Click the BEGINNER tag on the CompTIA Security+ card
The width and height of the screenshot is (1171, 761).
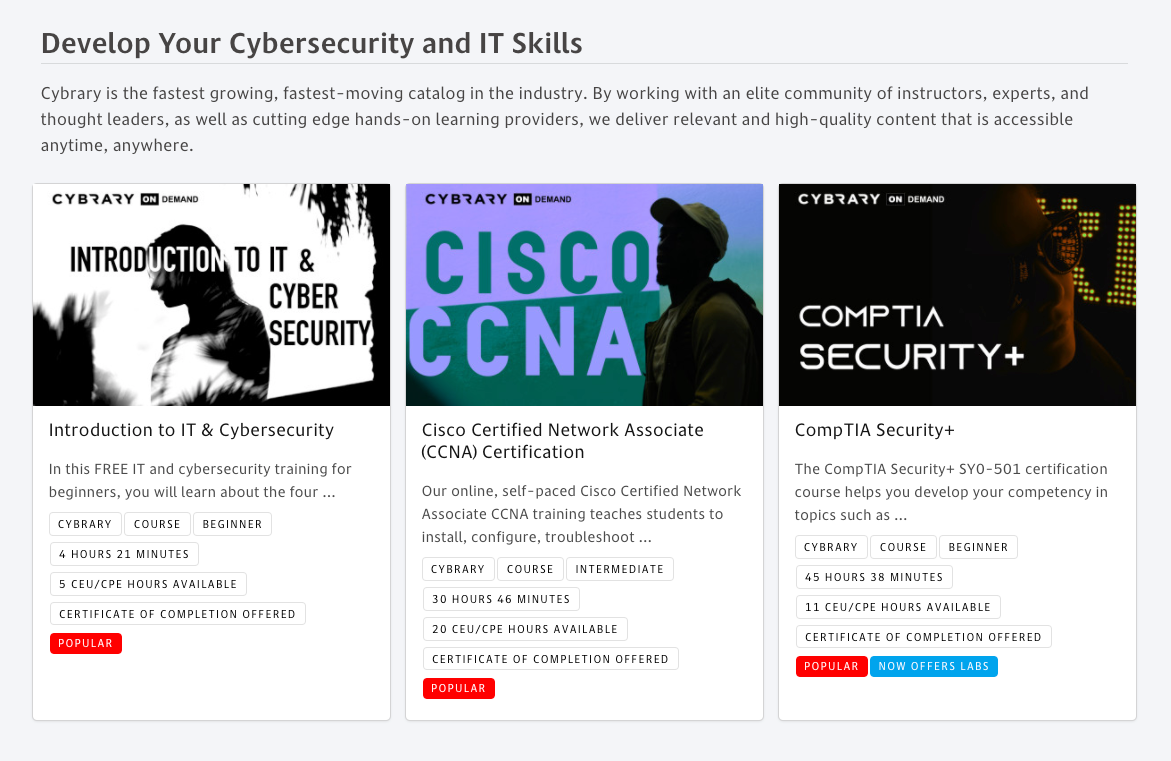point(978,547)
